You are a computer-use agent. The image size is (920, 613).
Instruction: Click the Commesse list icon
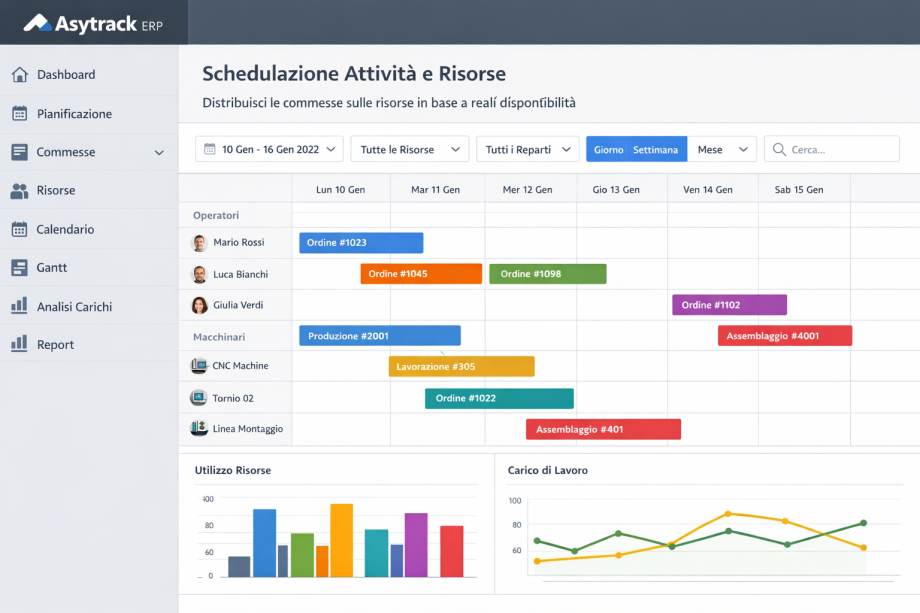coord(19,152)
